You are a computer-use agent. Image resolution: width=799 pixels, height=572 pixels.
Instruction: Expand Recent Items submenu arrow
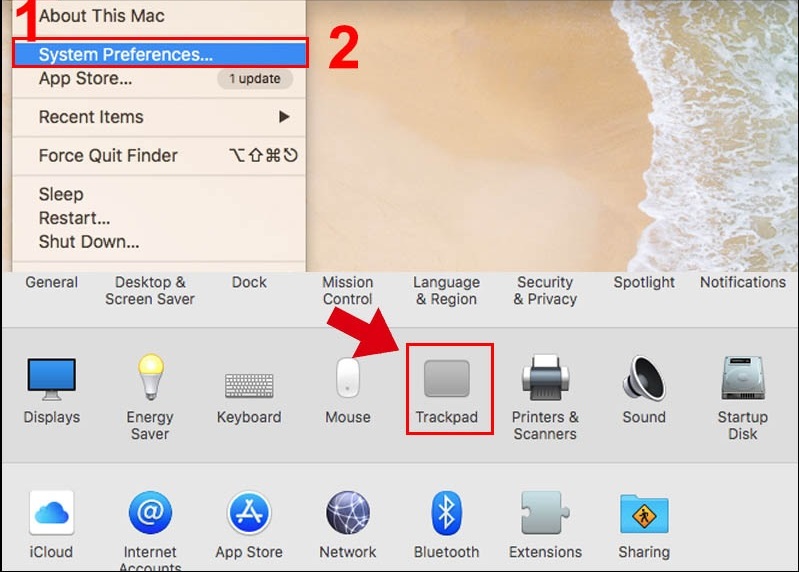coord(284,117)
